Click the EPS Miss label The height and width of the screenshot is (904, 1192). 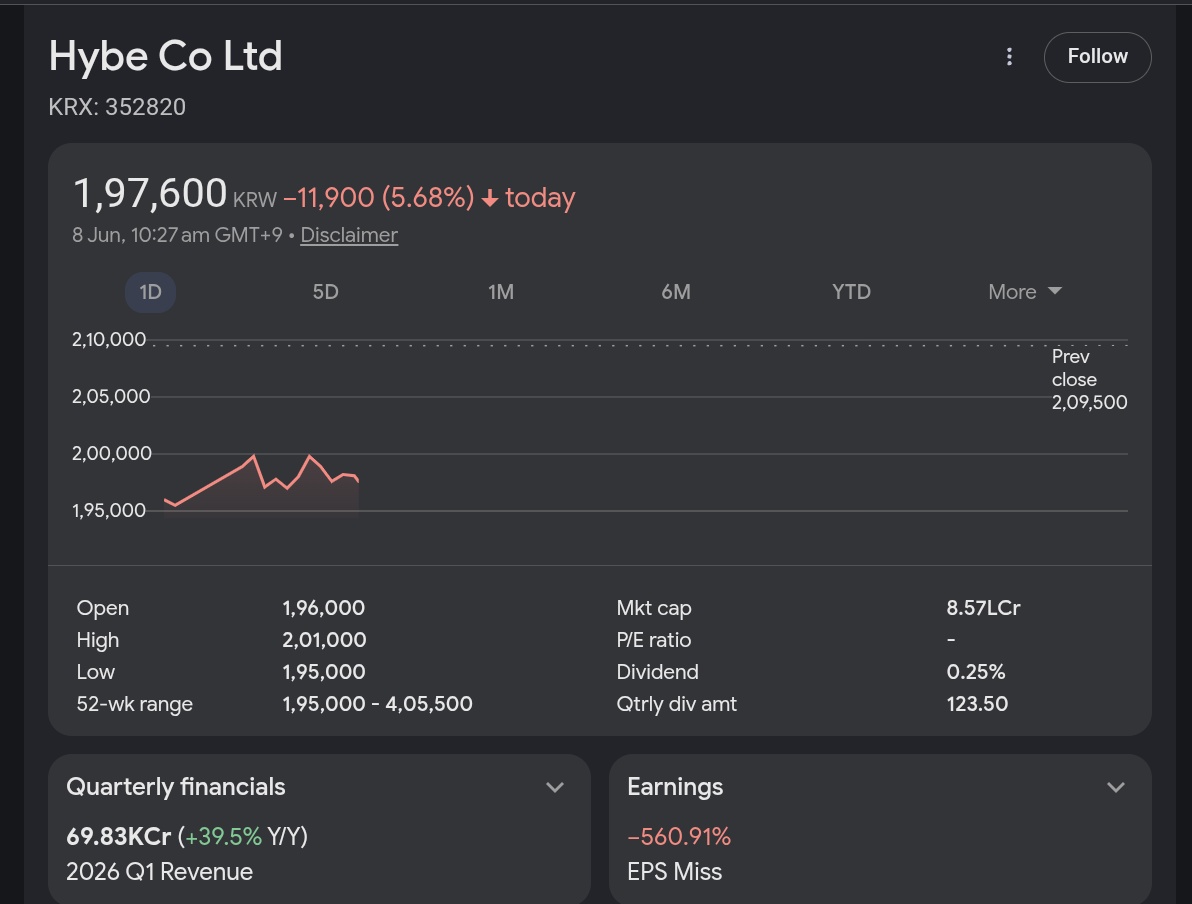coord(674,872)
